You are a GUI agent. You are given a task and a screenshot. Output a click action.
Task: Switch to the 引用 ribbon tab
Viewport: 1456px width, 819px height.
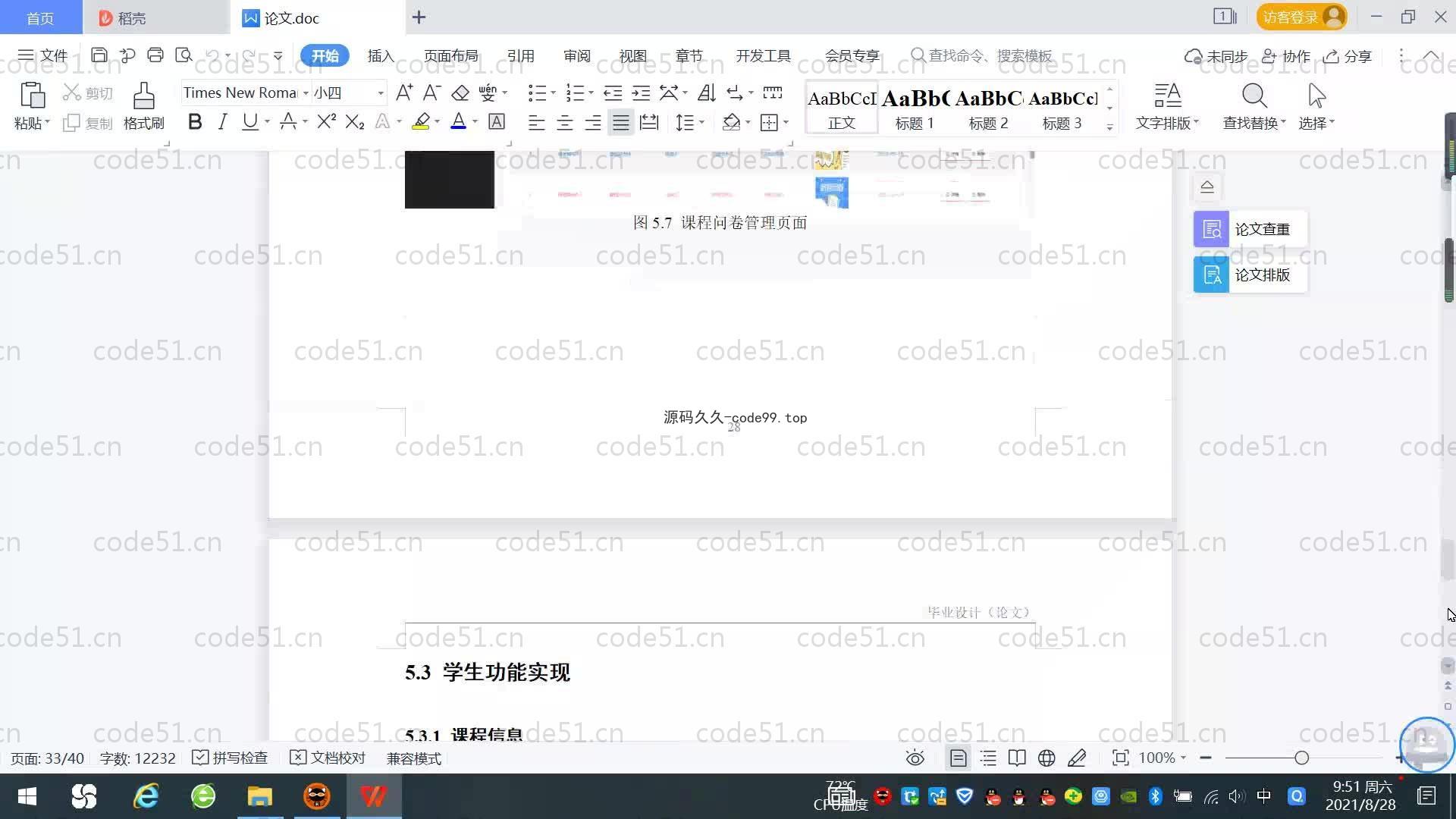tap(520, 55)
